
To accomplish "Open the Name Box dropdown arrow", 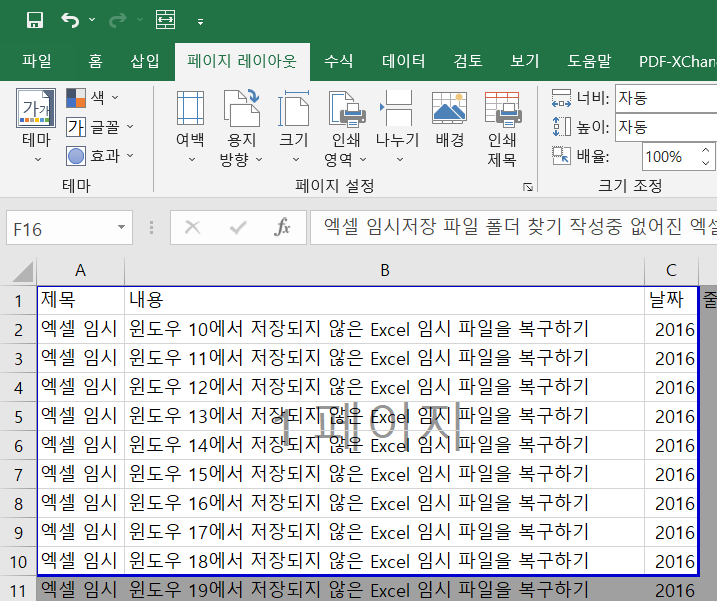I will pos(121,227).
